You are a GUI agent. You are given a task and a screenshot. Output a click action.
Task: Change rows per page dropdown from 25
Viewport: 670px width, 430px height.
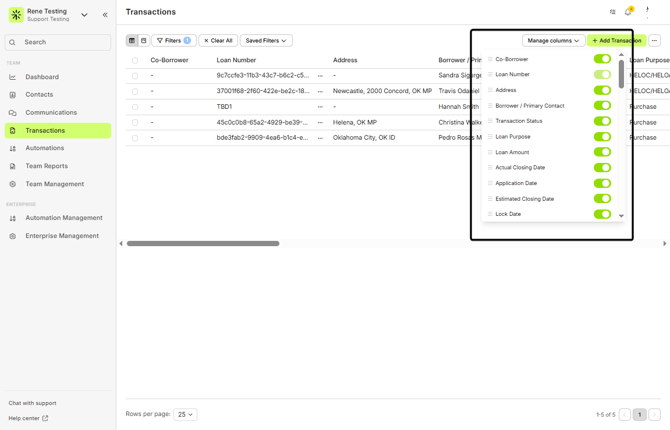(x=185, y=414)
